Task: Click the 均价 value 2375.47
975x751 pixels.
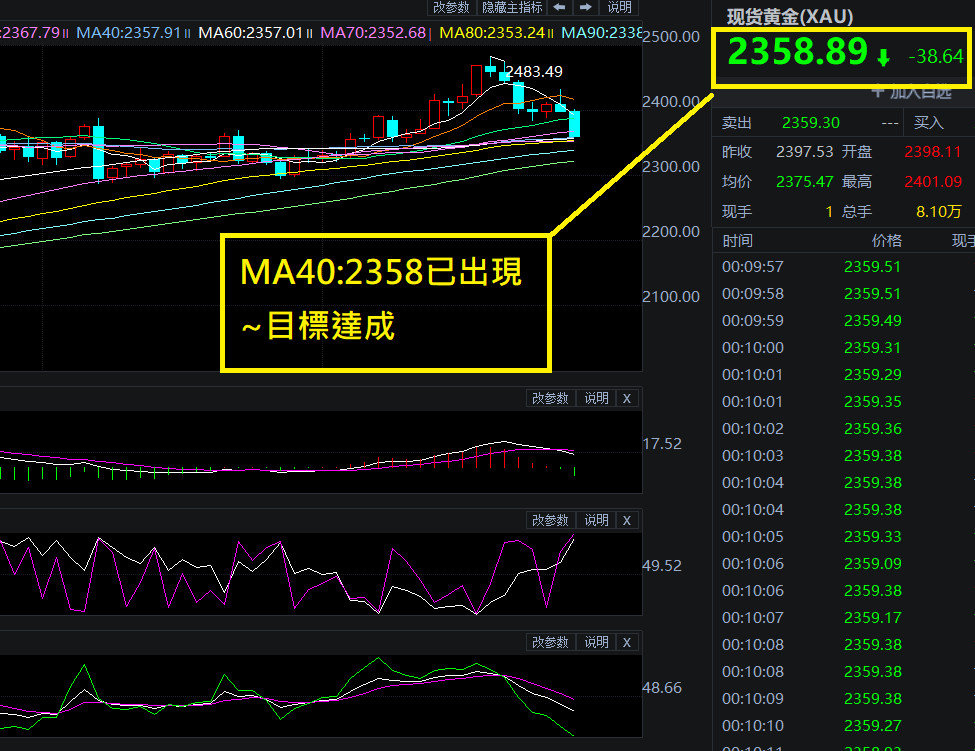Action: [x=805, y=182]
